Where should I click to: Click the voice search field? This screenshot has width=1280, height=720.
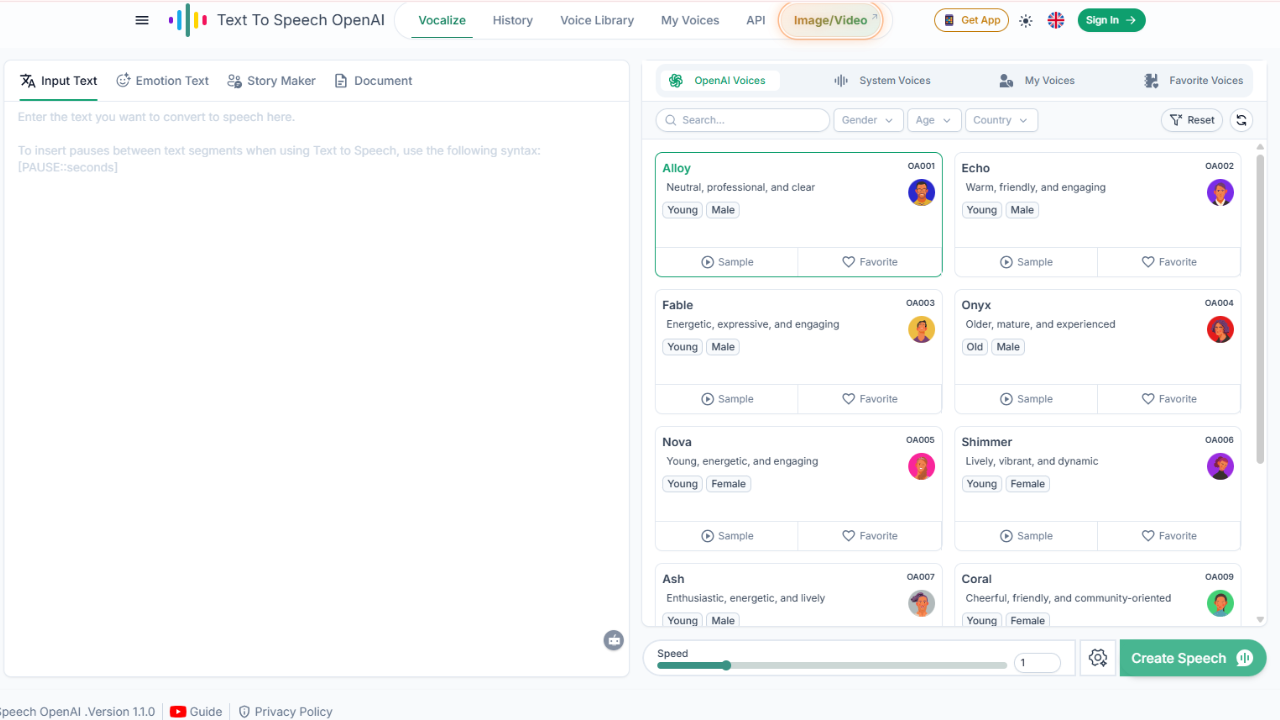click(x=743, y=120)
